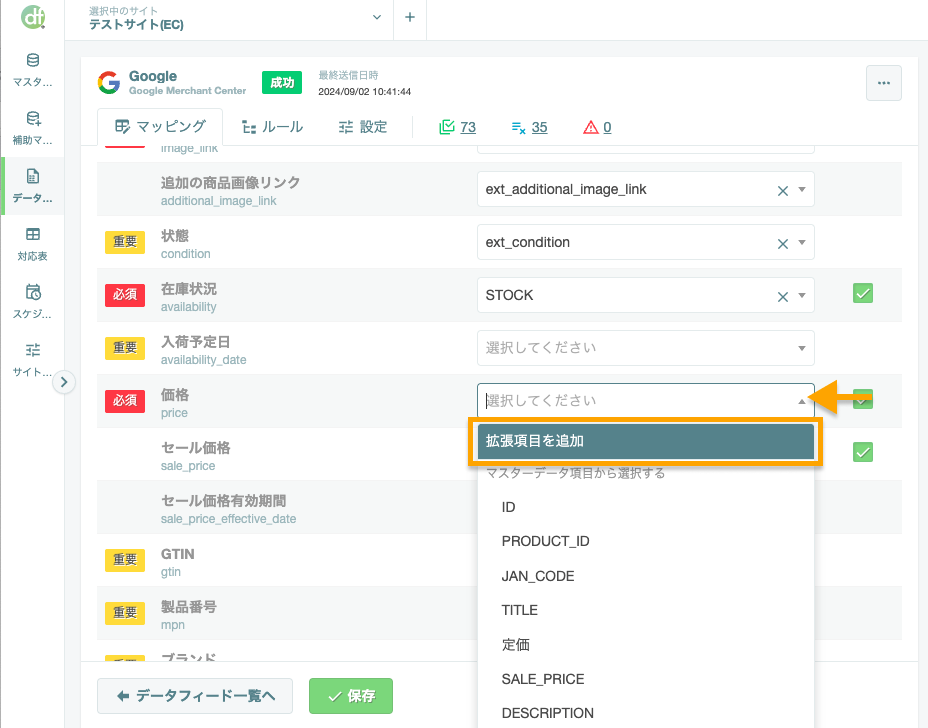The height and width of the screenshot is (728, 928).
Task: Click the セール価格有効期間 field label
Action: pos(224,501)
